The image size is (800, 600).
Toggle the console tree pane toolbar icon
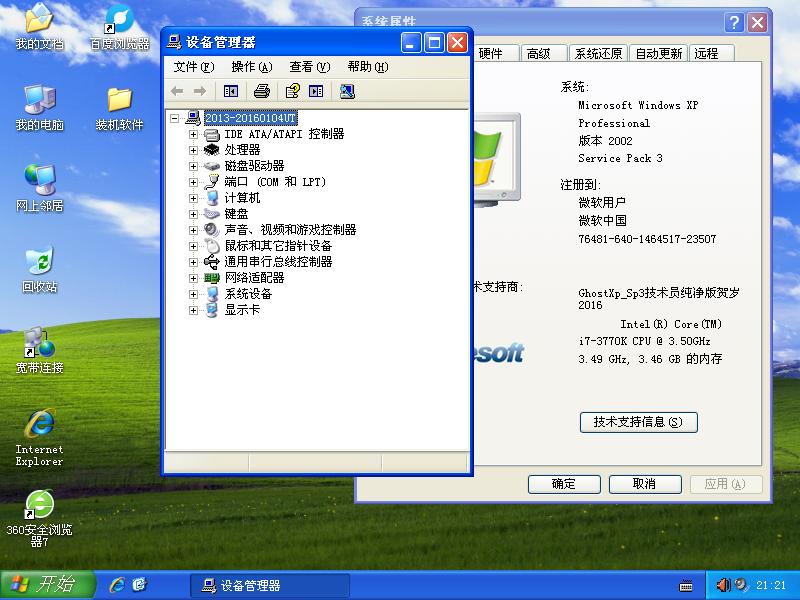(x=231, y=91)
